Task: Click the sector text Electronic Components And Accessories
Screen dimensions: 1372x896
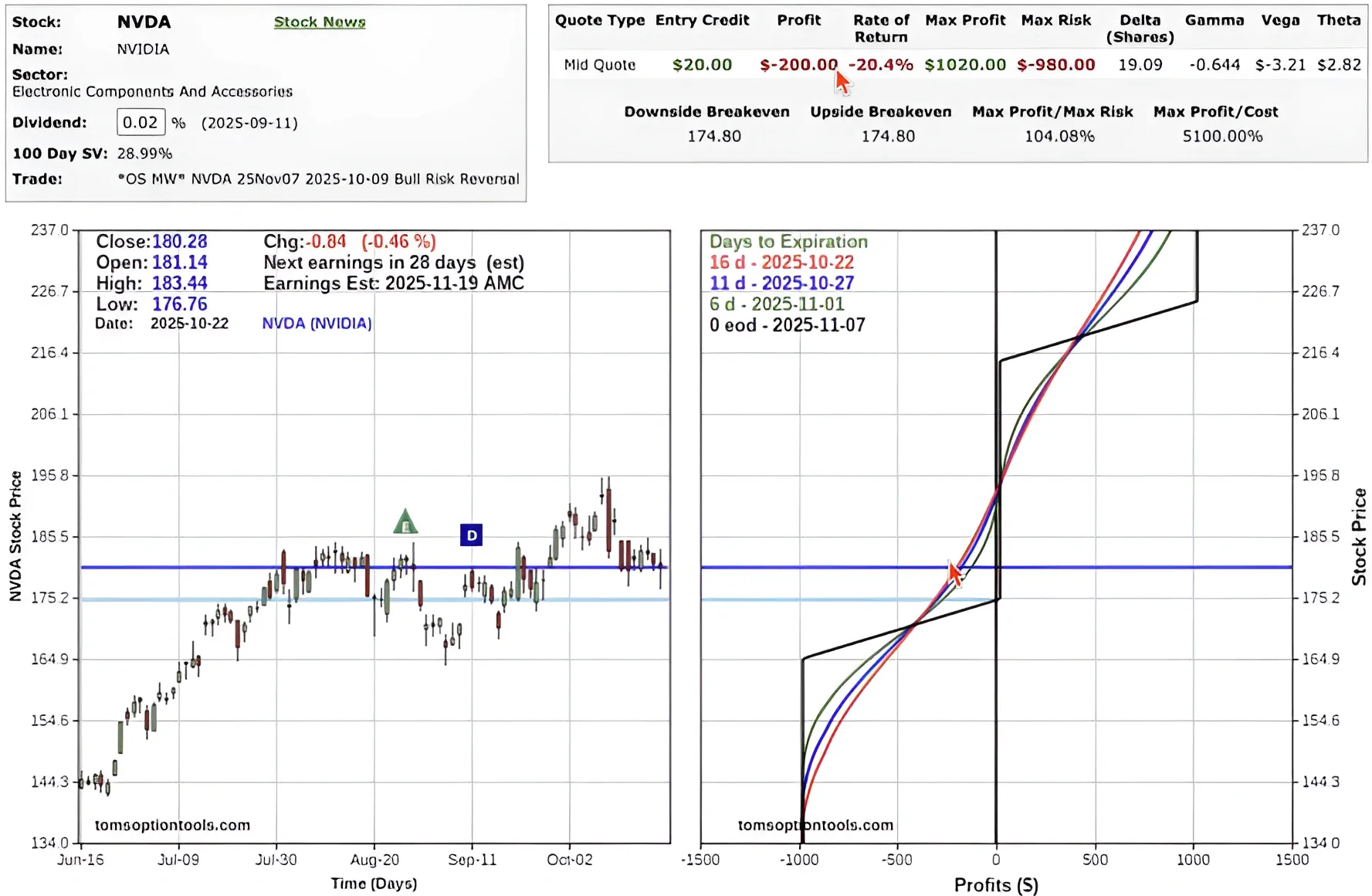Action: (153, 91)
